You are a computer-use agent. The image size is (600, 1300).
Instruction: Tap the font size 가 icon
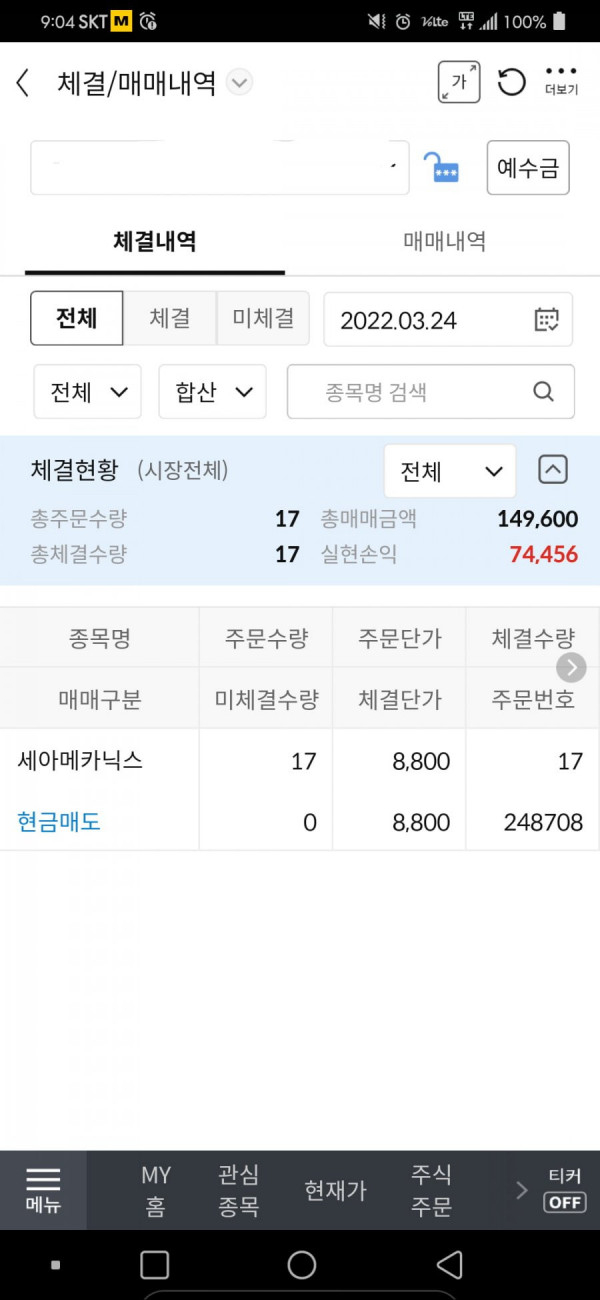pos(459,83)
